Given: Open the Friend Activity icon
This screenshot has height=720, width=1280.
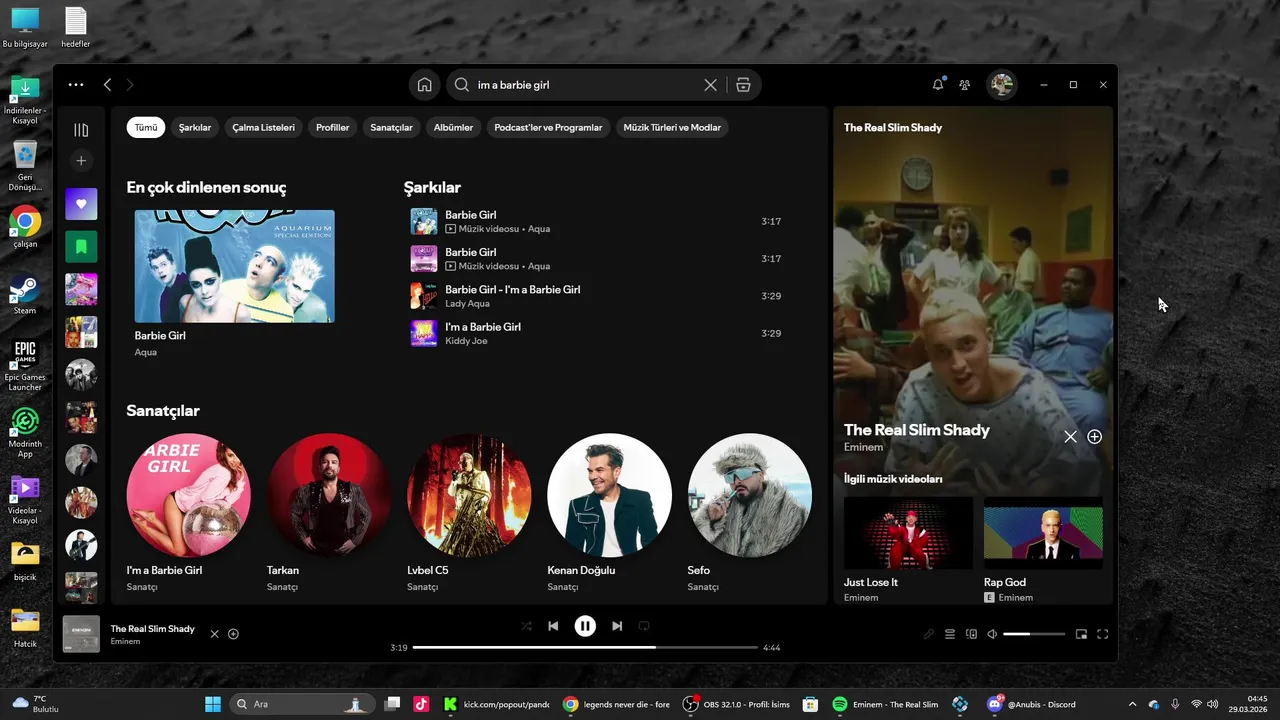Looking at the screenshot, I should [965, 85].
